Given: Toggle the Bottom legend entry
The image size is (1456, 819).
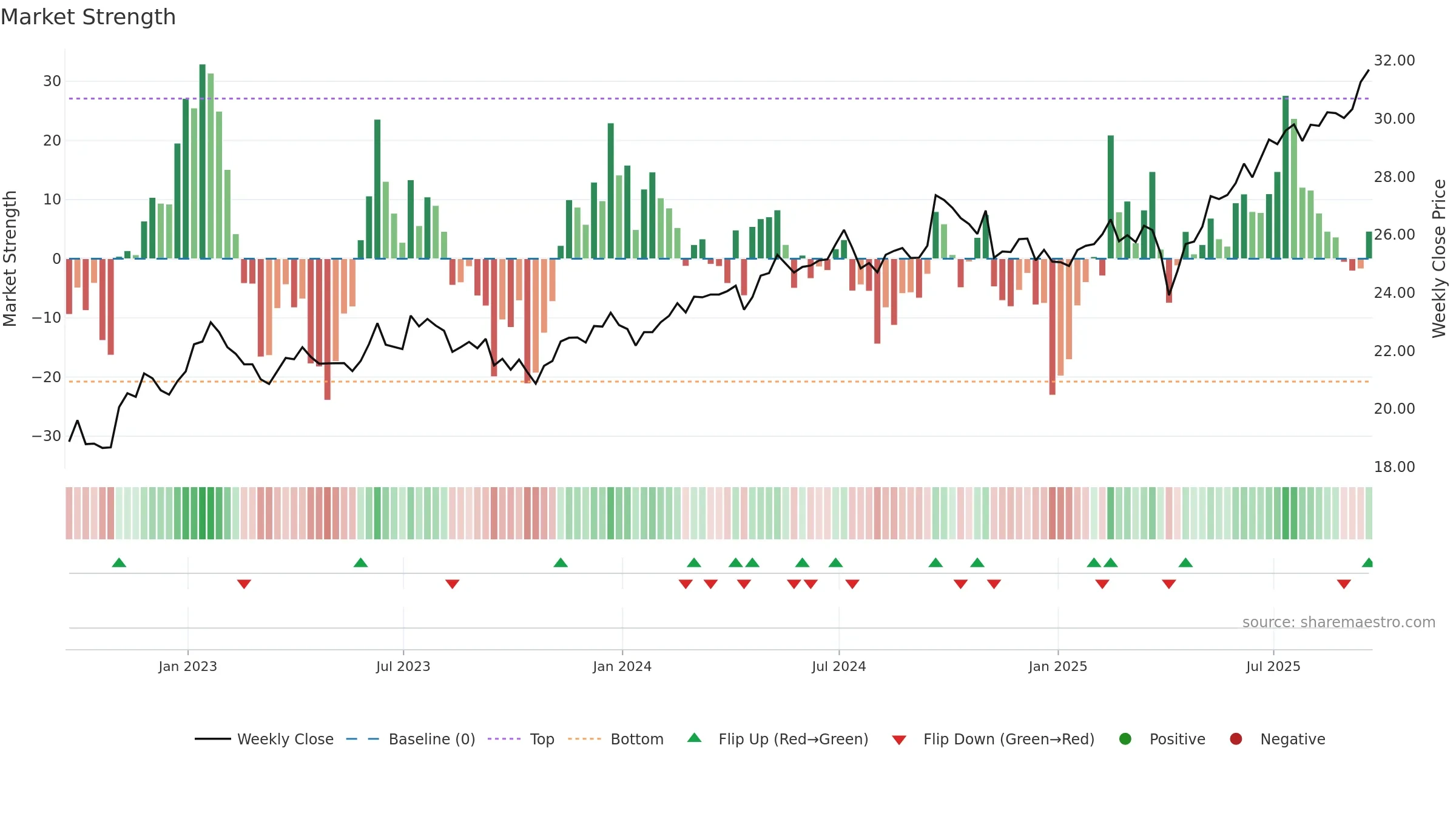Looking at the screenshot, I should coord(616,739).
